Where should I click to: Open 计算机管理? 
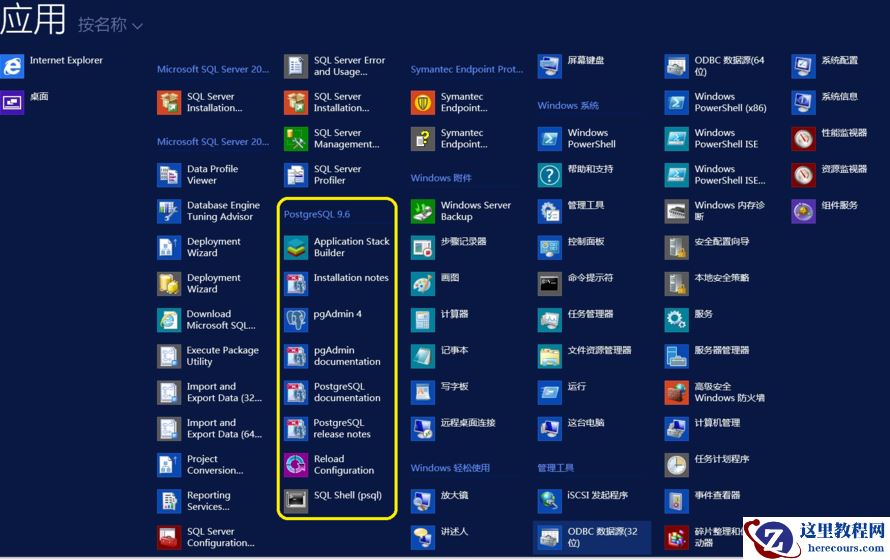point(703,429)
